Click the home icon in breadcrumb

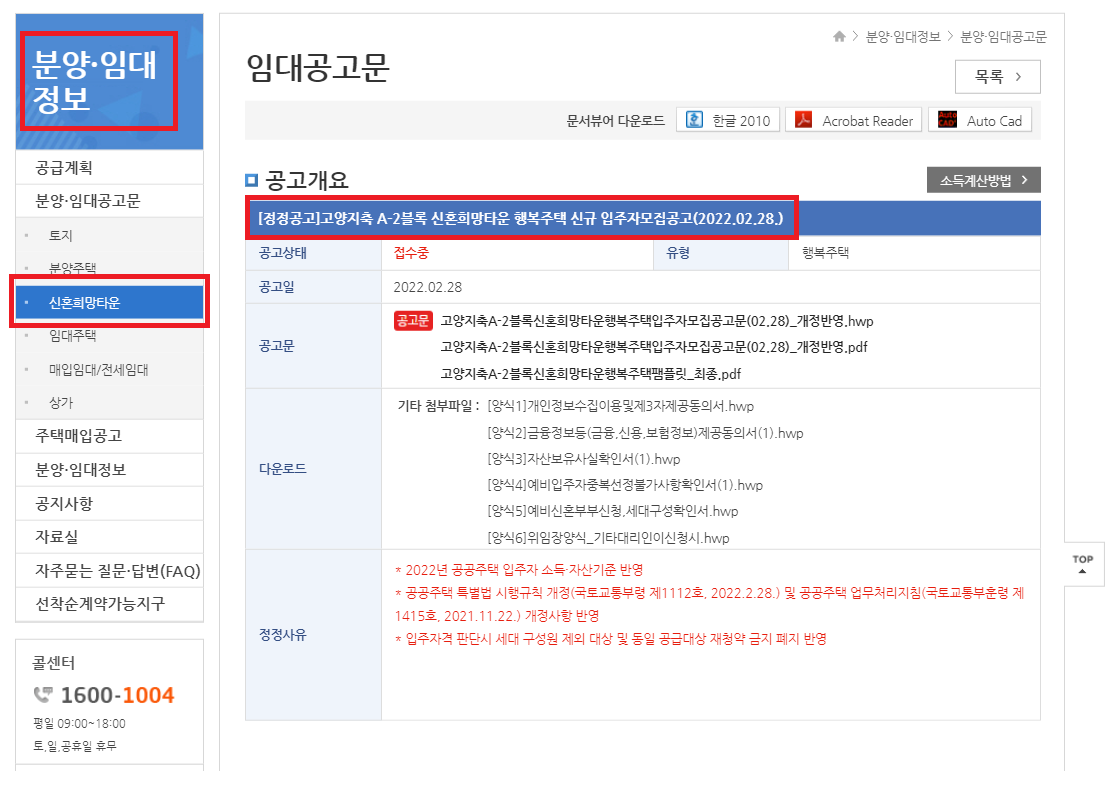839,36
